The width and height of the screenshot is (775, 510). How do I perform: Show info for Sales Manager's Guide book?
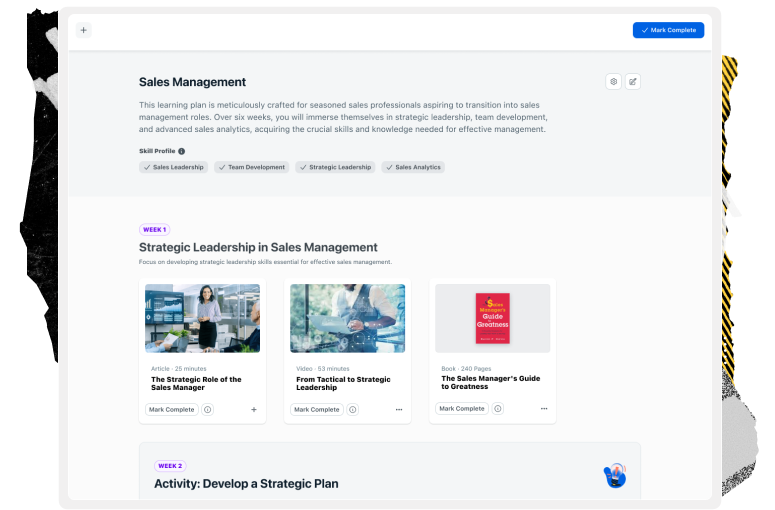pyautogui.click(x=498, y=408)
